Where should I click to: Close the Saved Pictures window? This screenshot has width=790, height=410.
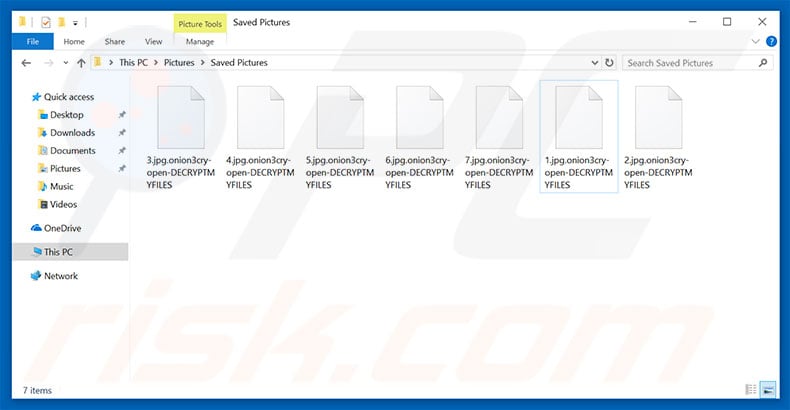[x=762, y=22]
